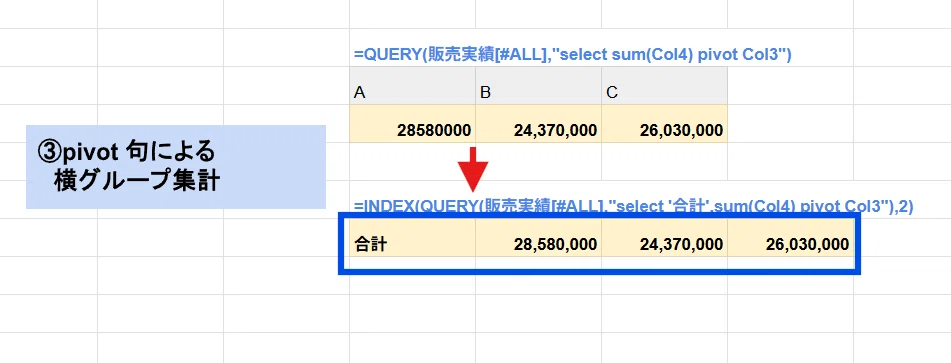The width and height of the screenshot is (951, 363).
Task: Select the cell showing 28580000
Action: [x=412, y=124]
